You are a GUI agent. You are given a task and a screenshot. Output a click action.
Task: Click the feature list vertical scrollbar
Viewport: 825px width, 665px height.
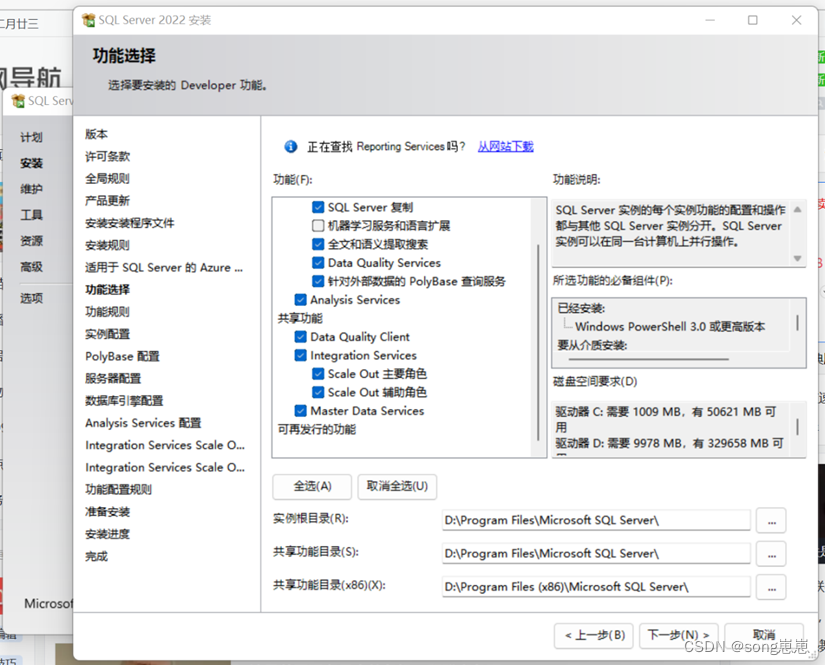[538, 342]
